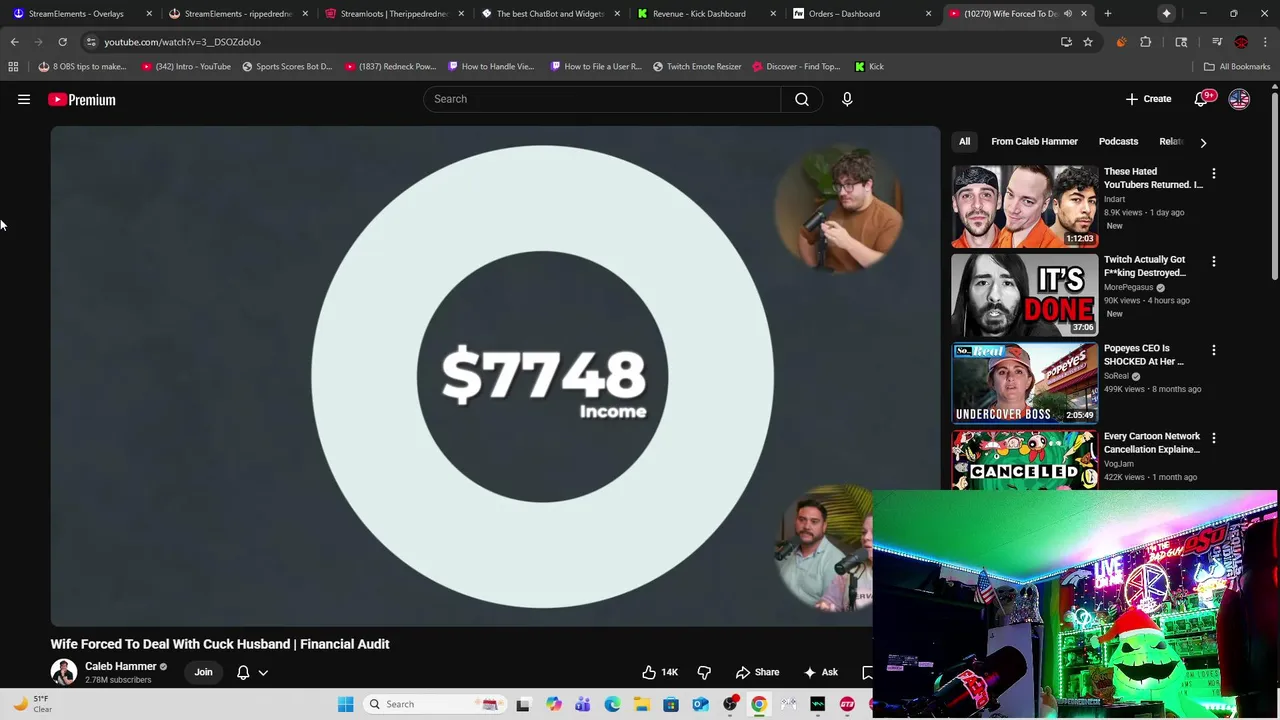The width and height of the screenshot is (1280, 720).
Task: Click the Gemini sparkle button in title bar
Action: coord(1167,14)
